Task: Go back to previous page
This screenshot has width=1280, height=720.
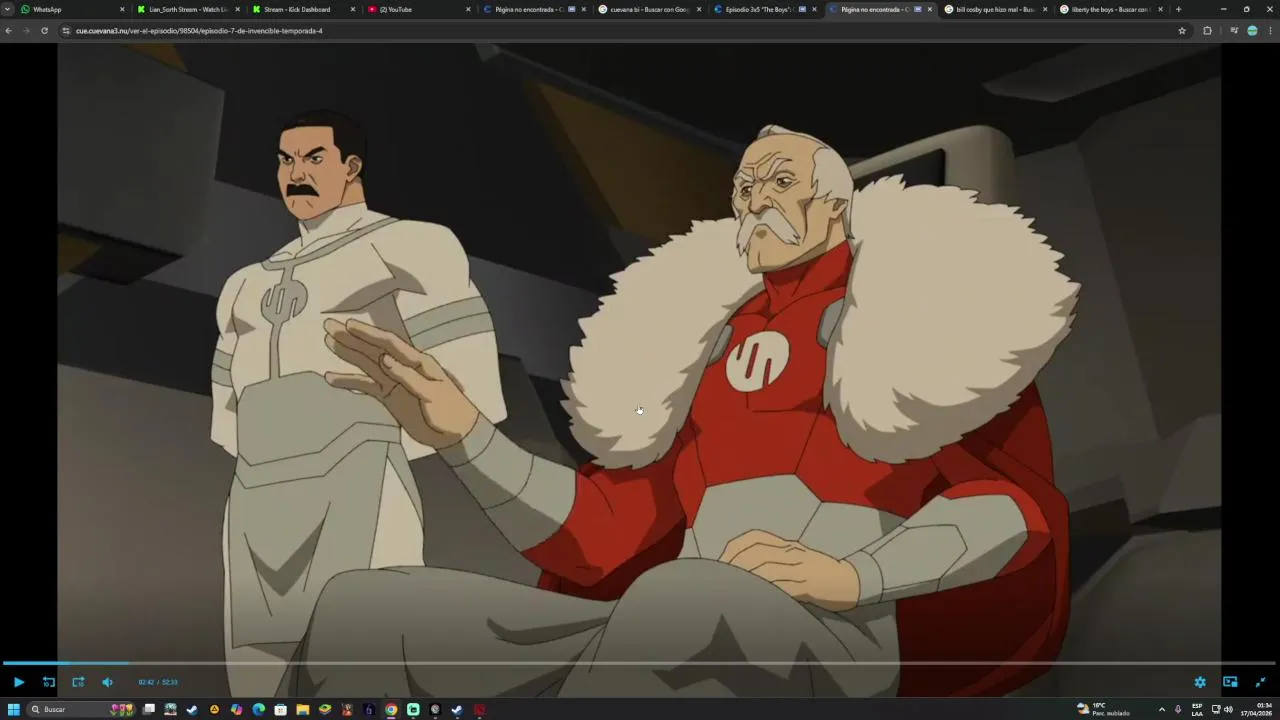Action: click(8, 31)
